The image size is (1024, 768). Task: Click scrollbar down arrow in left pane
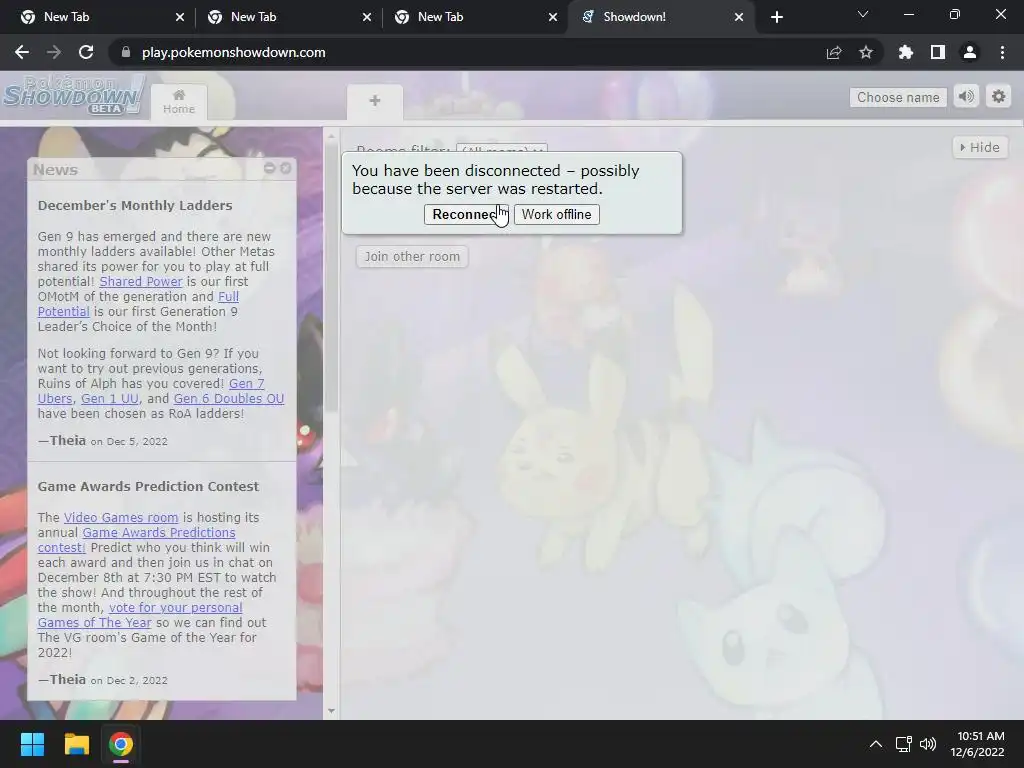point(331,711)
